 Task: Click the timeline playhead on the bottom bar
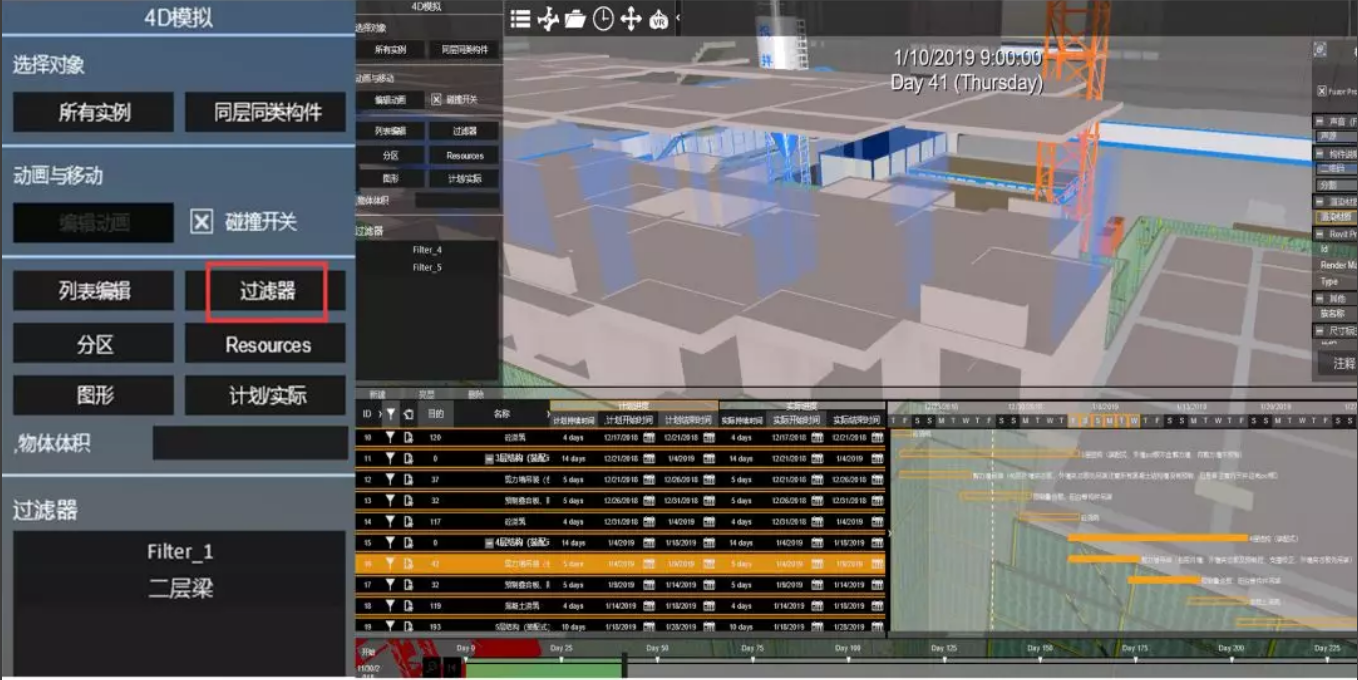pos(625,667)
